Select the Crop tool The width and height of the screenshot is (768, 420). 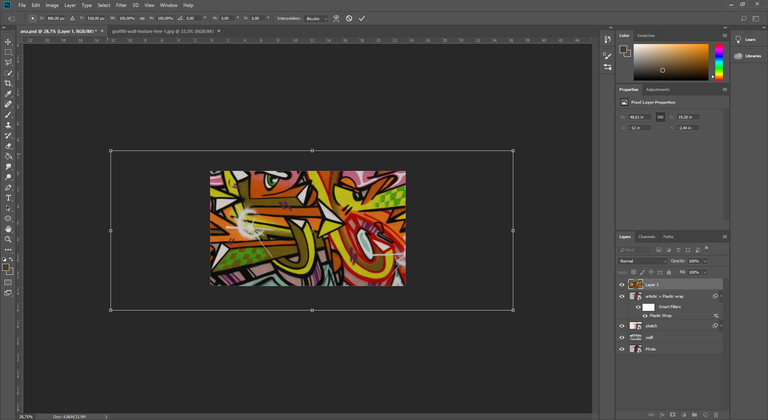pos(8,83)
